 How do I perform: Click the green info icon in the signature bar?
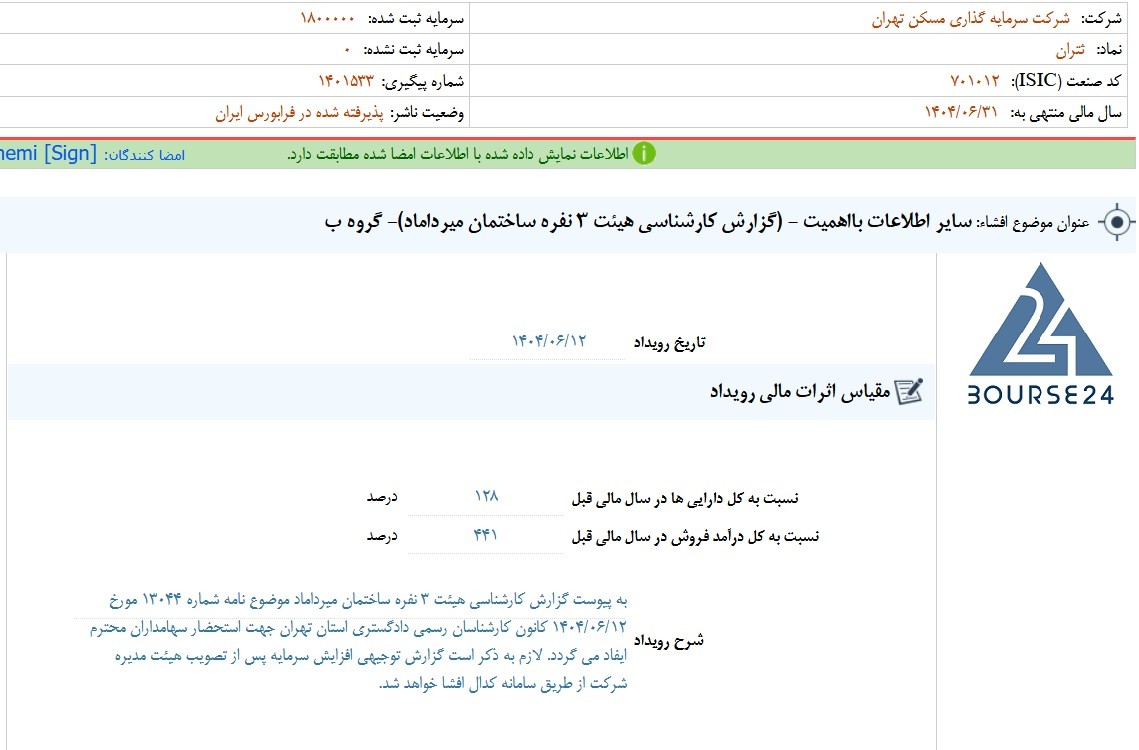644,153
